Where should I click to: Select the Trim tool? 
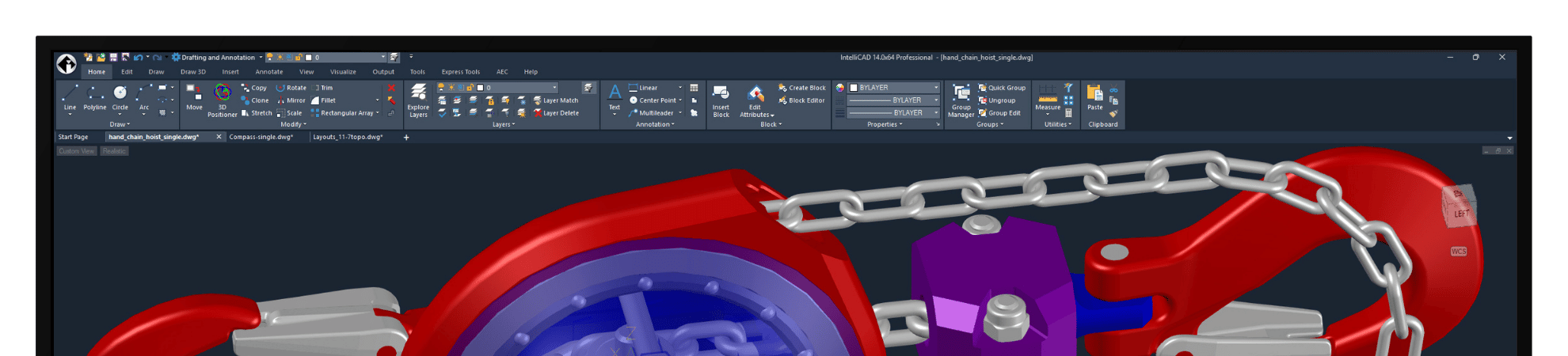(322, 88)
